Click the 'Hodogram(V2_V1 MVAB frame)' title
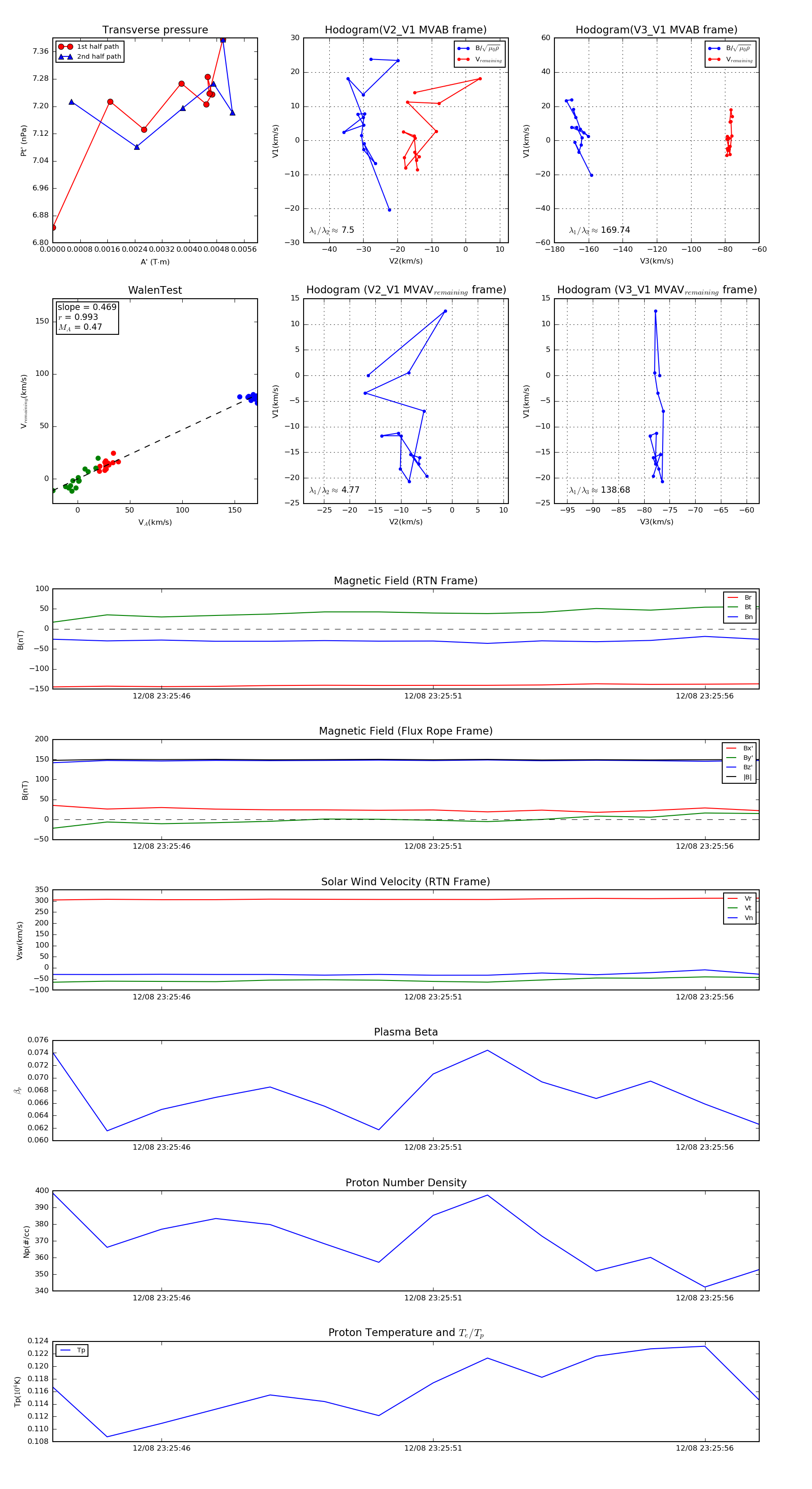This screenshot has height=1489, width=812. [x=406, y=30]
